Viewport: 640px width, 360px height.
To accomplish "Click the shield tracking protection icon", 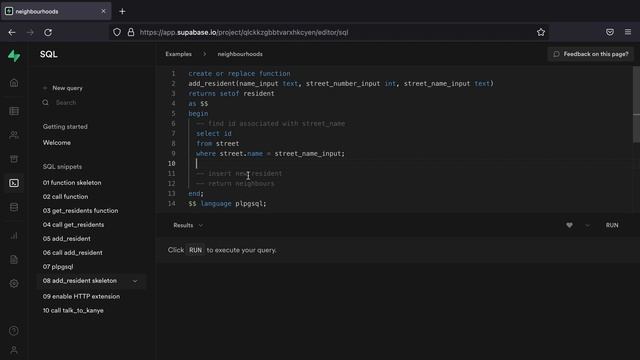I will (117, 32).
